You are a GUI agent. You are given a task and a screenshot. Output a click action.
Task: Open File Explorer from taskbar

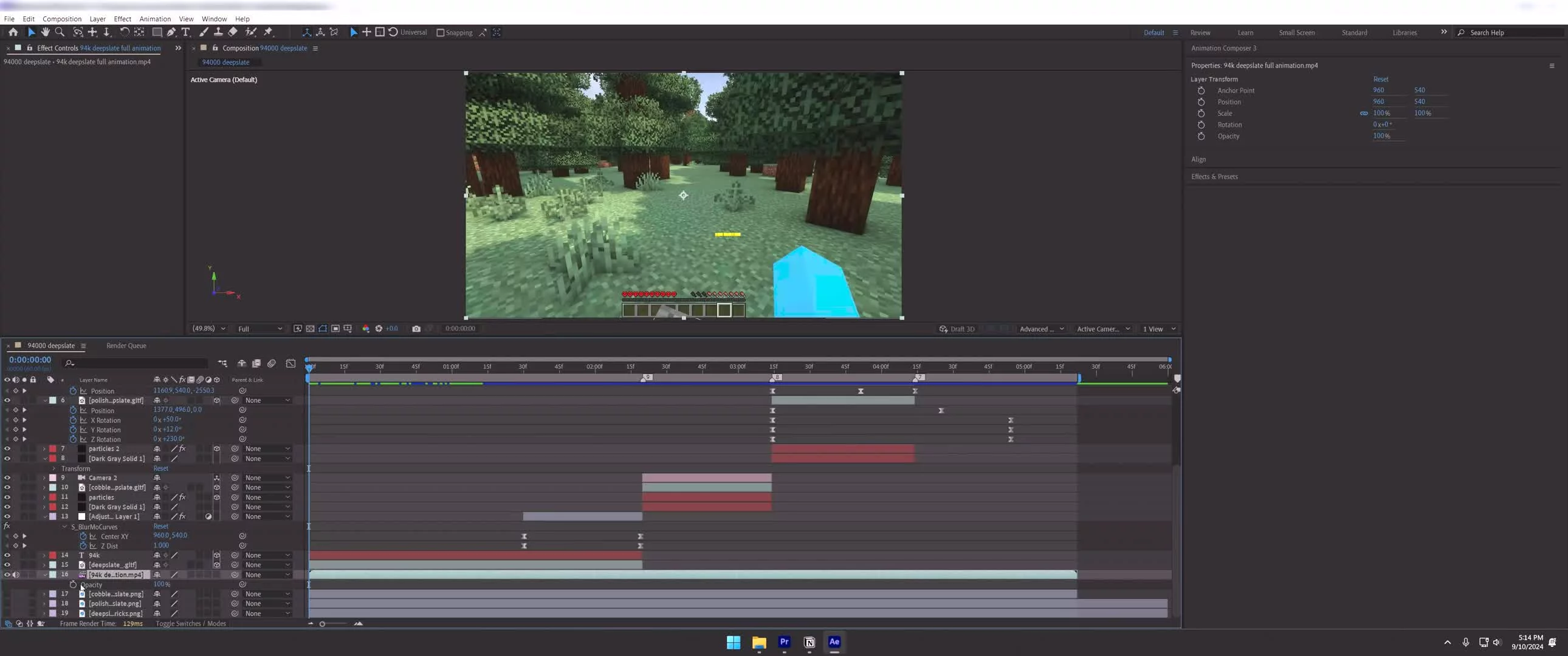pos(759,642)
